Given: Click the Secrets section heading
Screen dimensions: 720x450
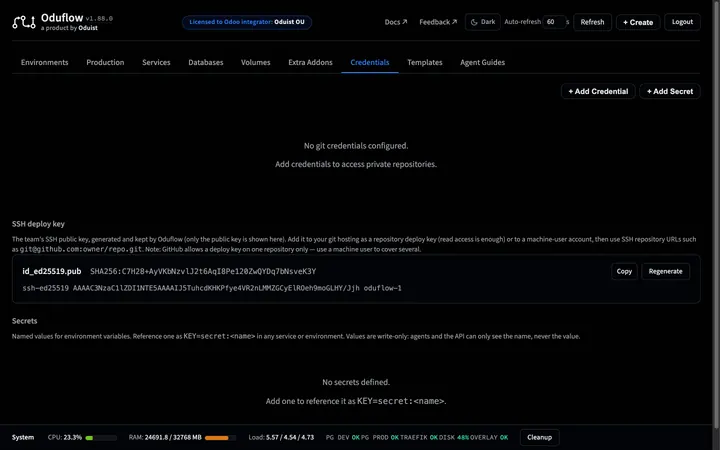Looking at the screenshot, I should [24, 321].
